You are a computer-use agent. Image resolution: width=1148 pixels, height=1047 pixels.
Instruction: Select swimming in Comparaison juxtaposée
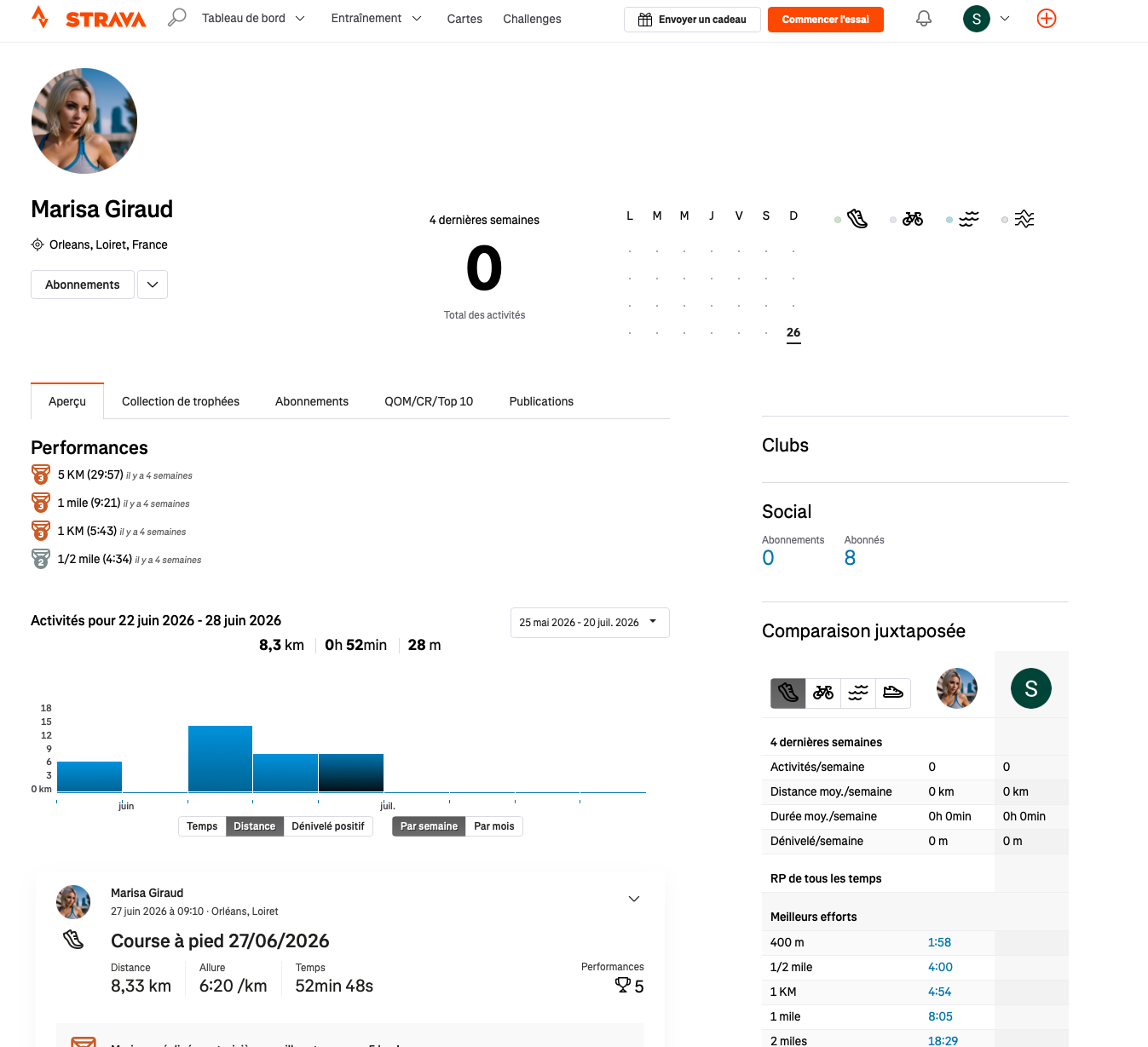pos(858,693)
